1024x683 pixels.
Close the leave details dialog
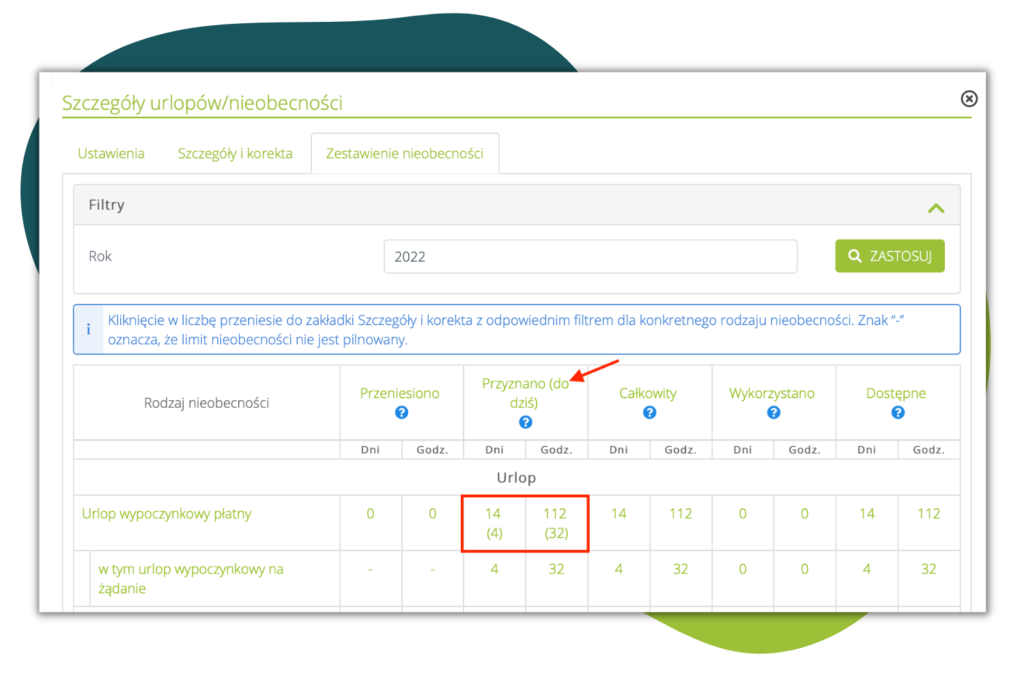pyautogui.click(x=968, y=98)
